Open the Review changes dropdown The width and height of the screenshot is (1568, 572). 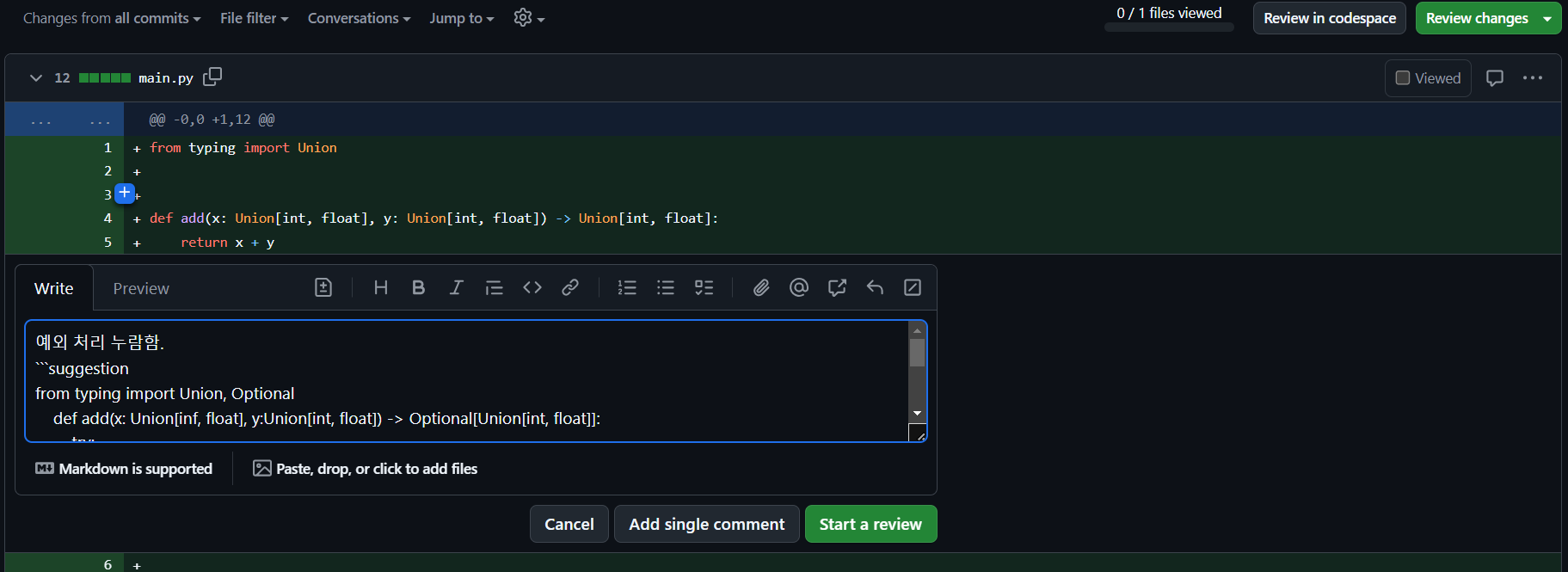[x=1488, y=18]
